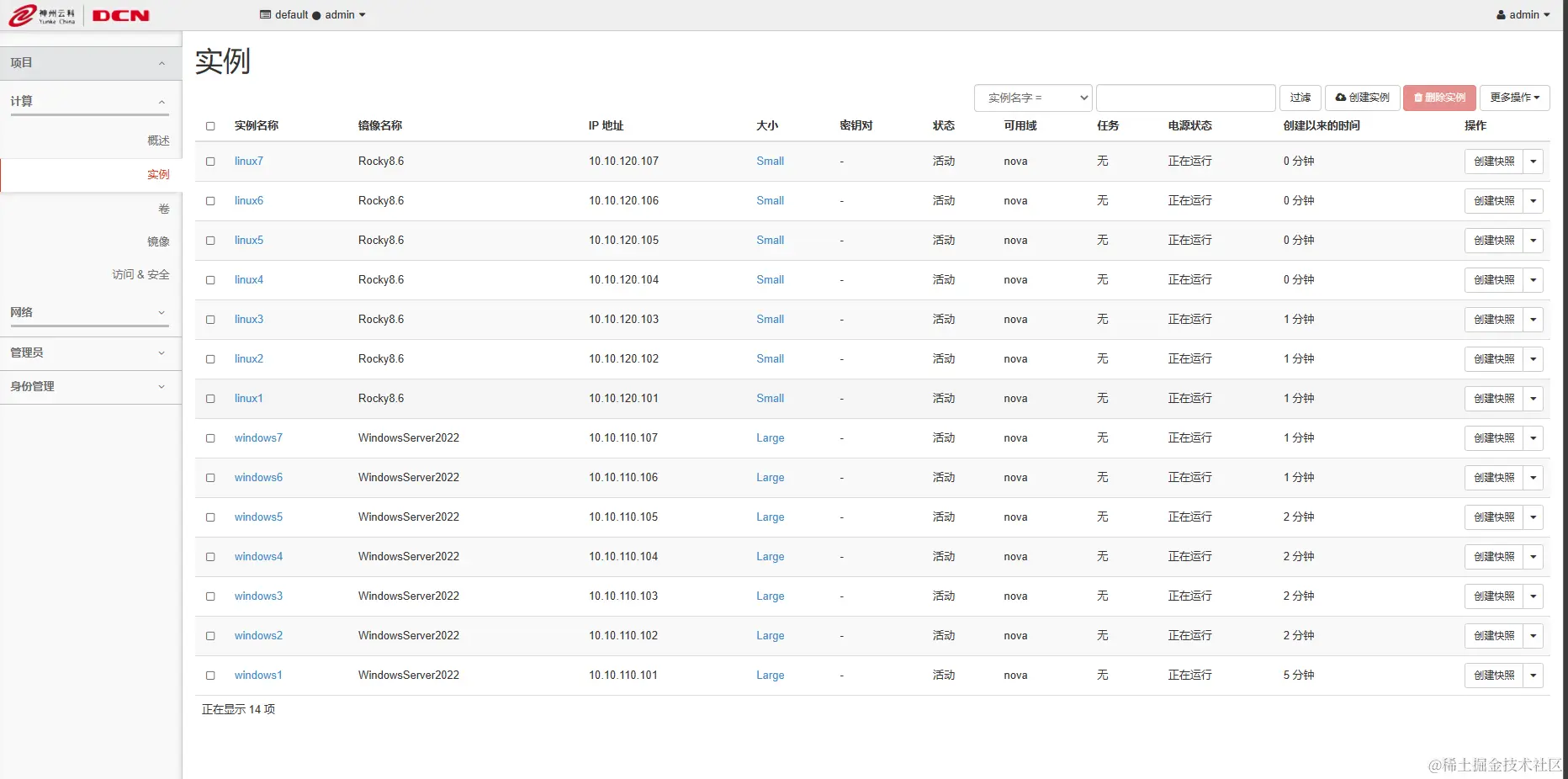Collapse the 计算 sidebar section

pos(89,101)
